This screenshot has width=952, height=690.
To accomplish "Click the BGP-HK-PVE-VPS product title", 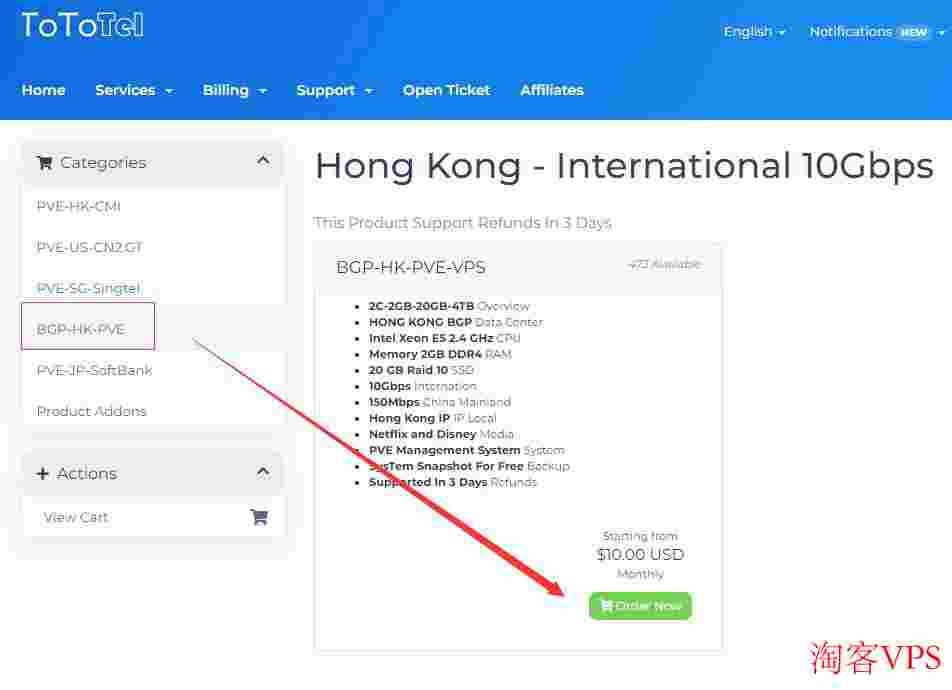I will point(410,267).
